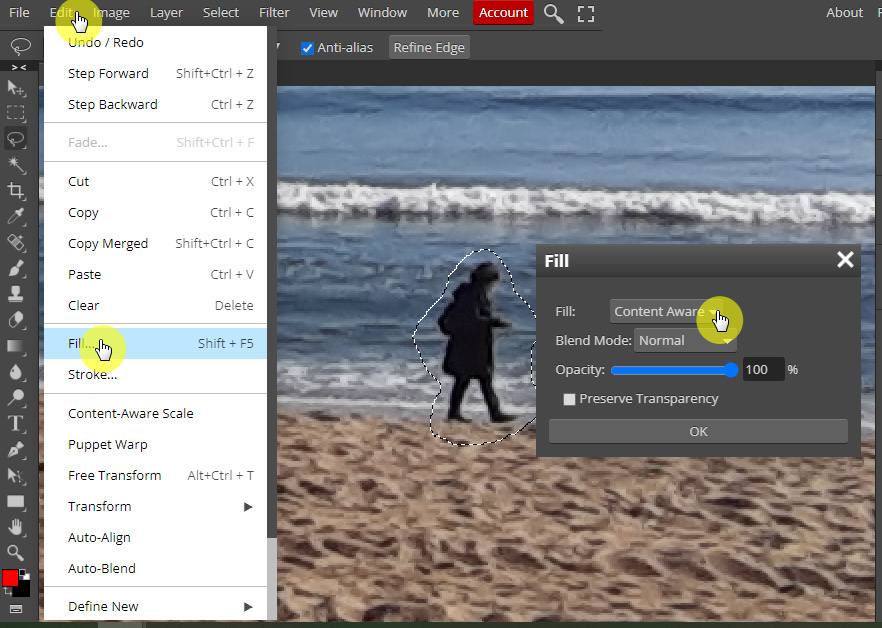Open the Blend Mode Normal dropdown
This screenshot has height=628, width=882.
(x=685, y=340)
